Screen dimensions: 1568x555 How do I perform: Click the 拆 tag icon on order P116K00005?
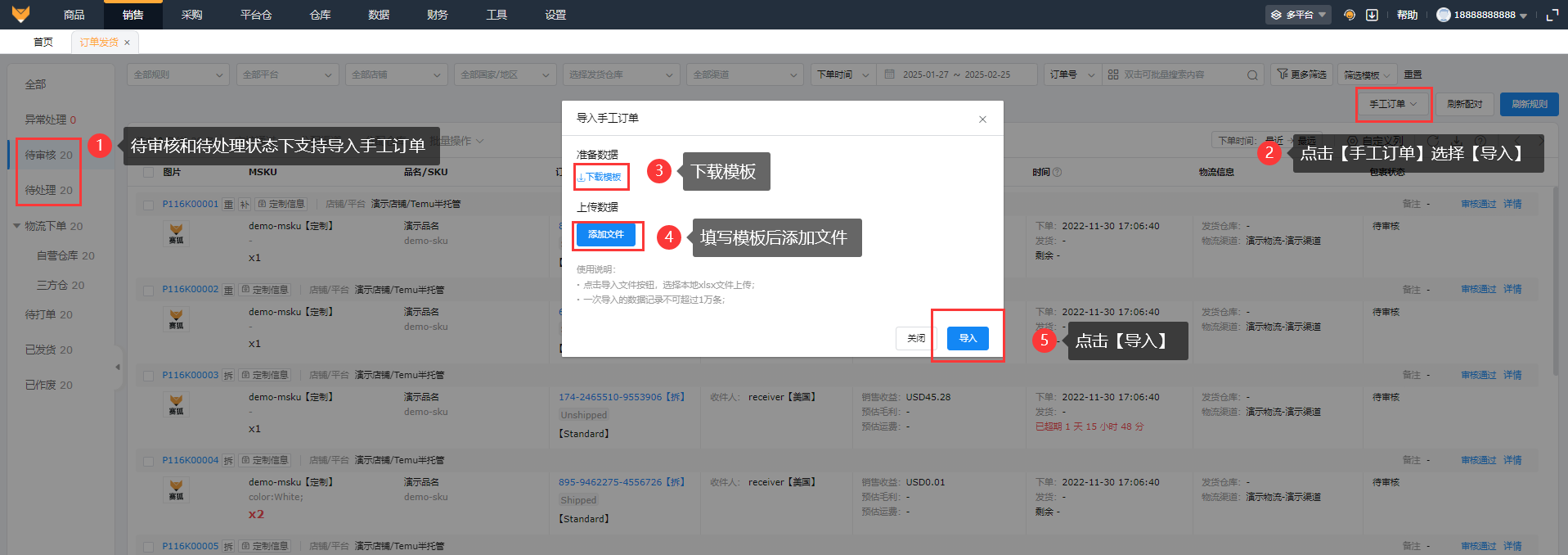[x=228, y=546]
